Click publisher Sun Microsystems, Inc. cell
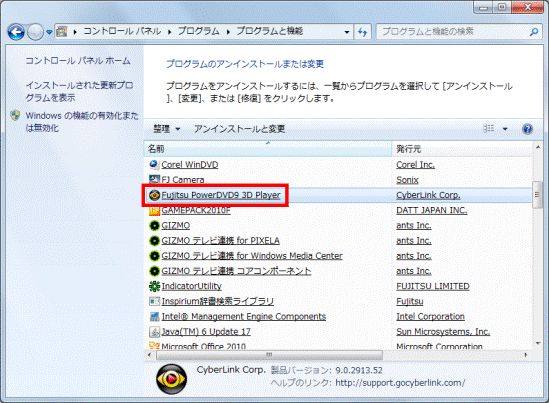Viewport: 549px width, 403px height. (443, 332)
